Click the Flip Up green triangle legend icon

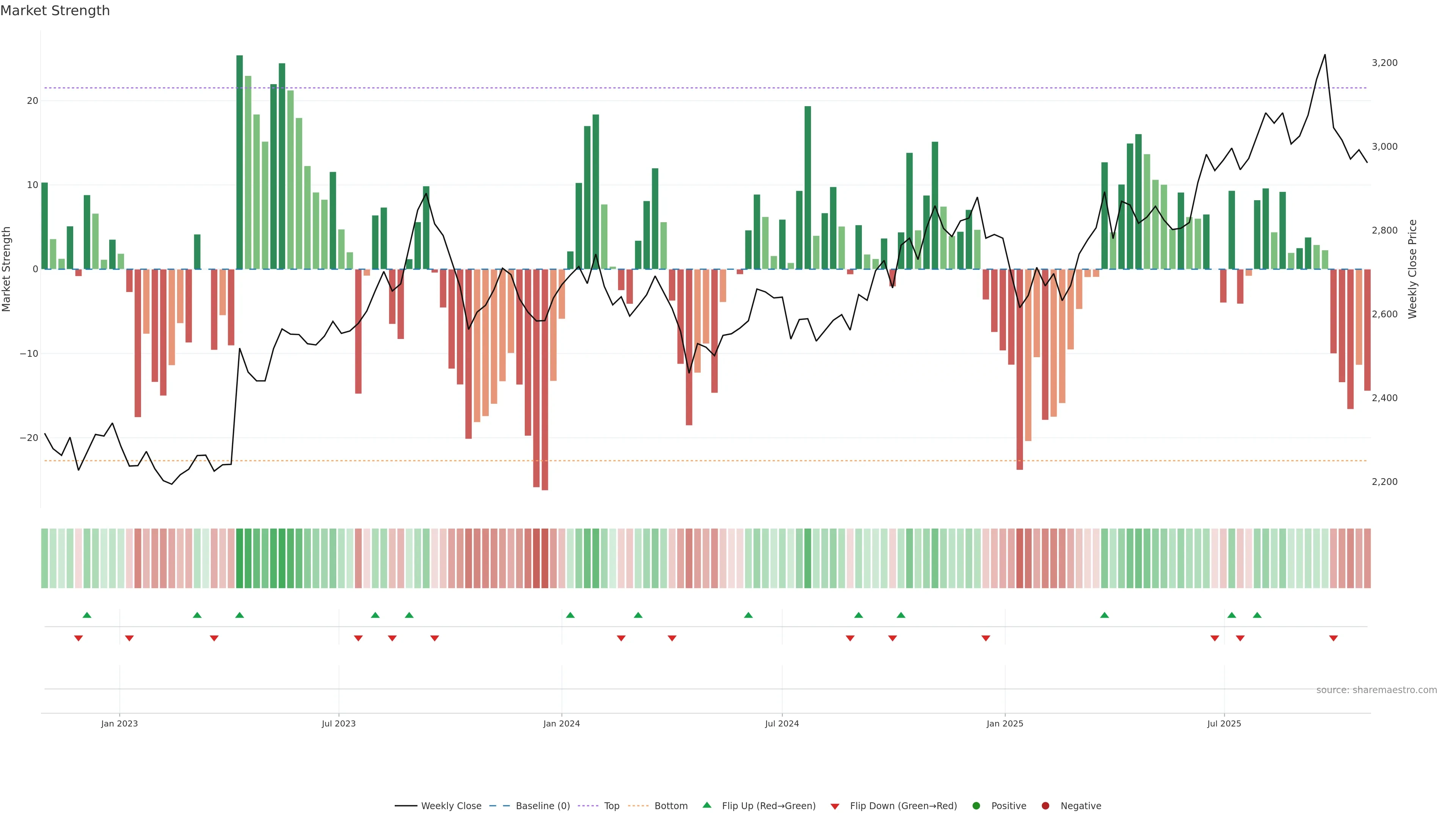pyautogui.click(x=706, y=805)
